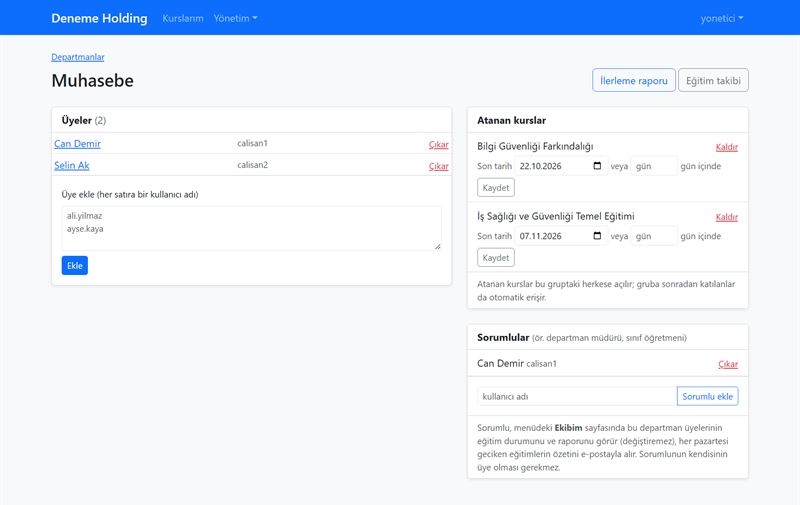The image size is (800, 505).
Task: Focus the Üye ekle usernames textarea
Action: pyautogui.click(x=252, y=228)
